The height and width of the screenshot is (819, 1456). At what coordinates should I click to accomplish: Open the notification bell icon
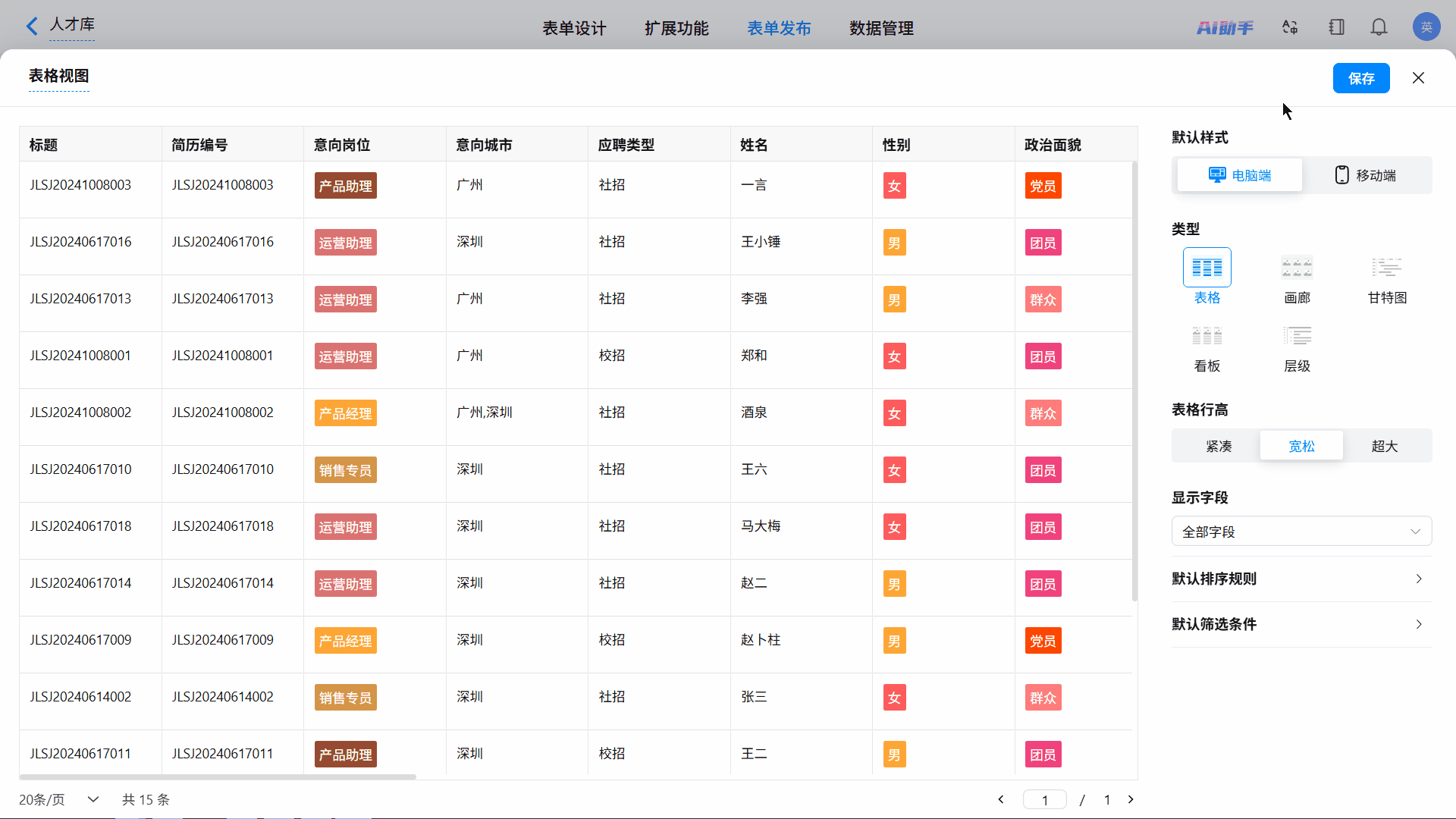coord(1379,27)
